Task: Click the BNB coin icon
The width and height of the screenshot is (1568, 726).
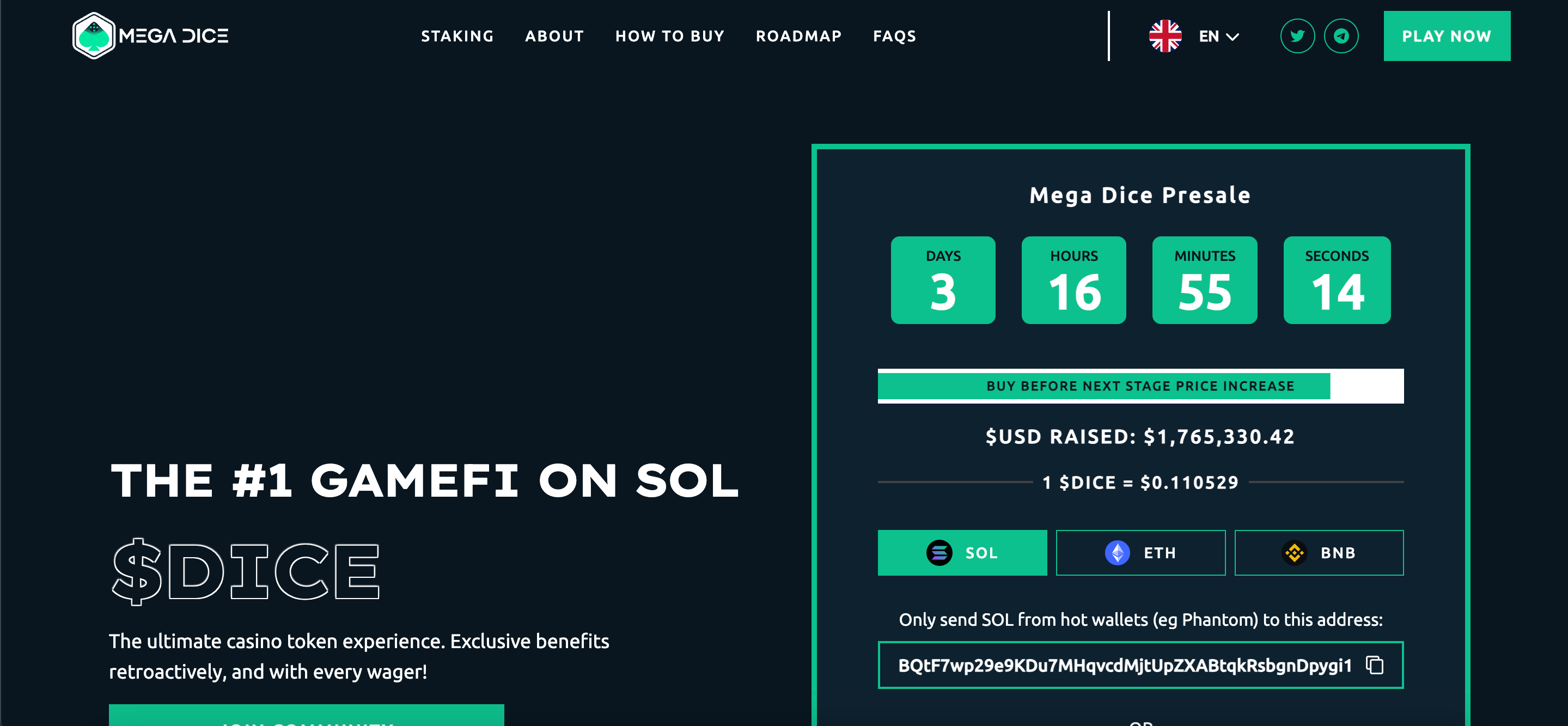Action: (x=1294, y=553)
